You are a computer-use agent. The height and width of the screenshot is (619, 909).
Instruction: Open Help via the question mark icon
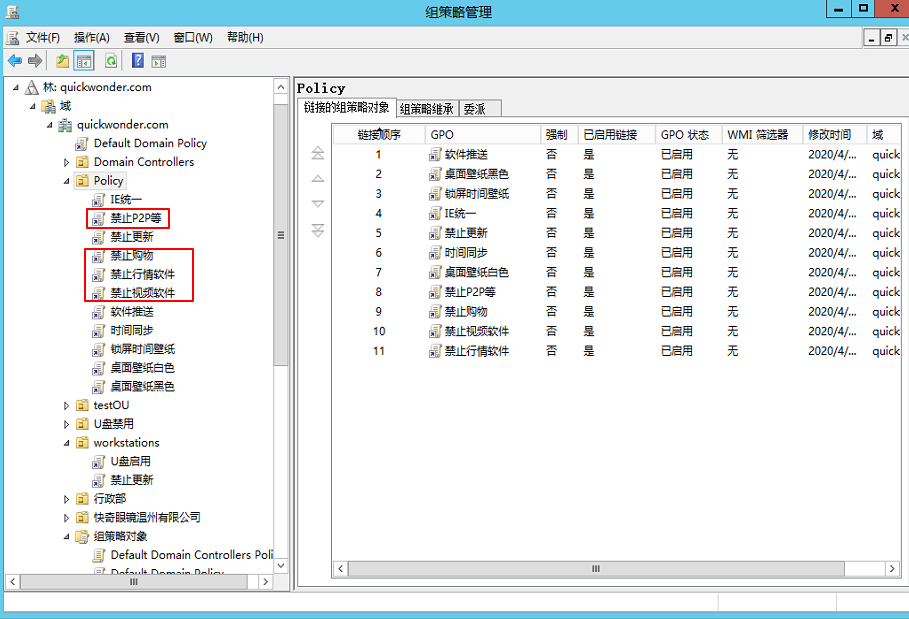pyautogui.click(x=138, y=61)
